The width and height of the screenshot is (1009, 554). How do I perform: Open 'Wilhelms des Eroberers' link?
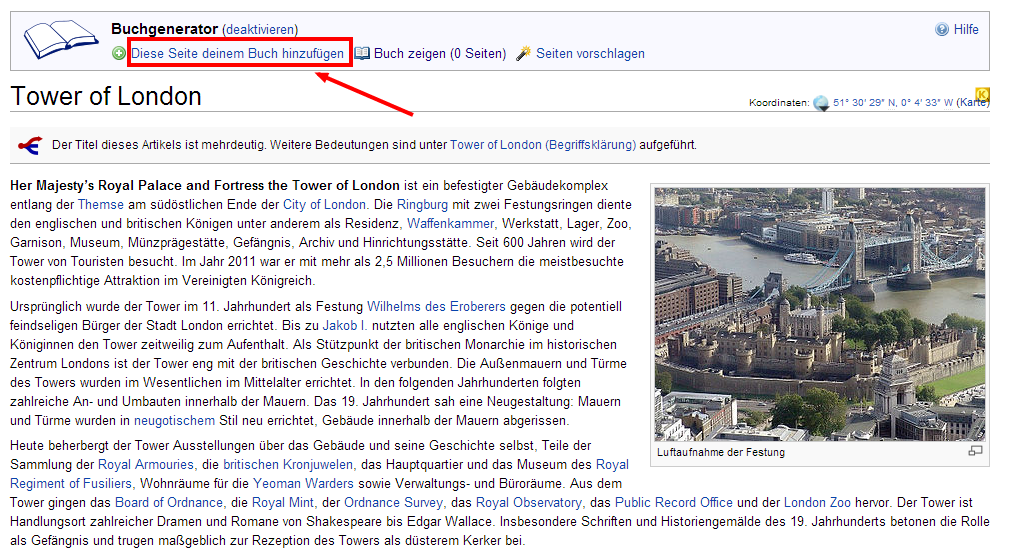click(x=436, y=306)
